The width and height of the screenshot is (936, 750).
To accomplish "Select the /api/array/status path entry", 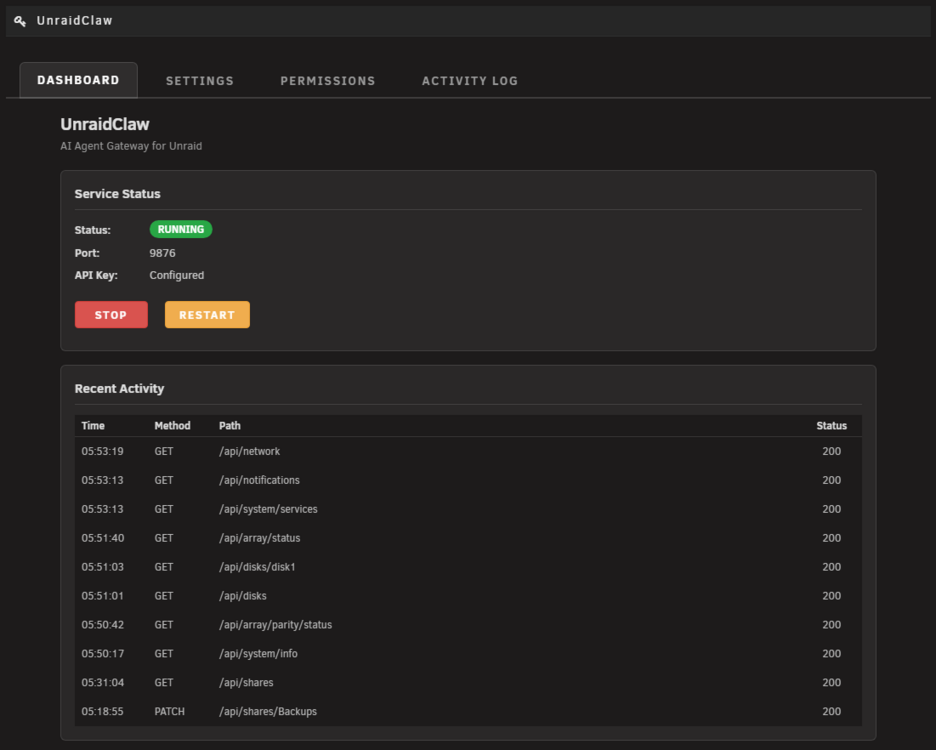I will tap(260, 538).
